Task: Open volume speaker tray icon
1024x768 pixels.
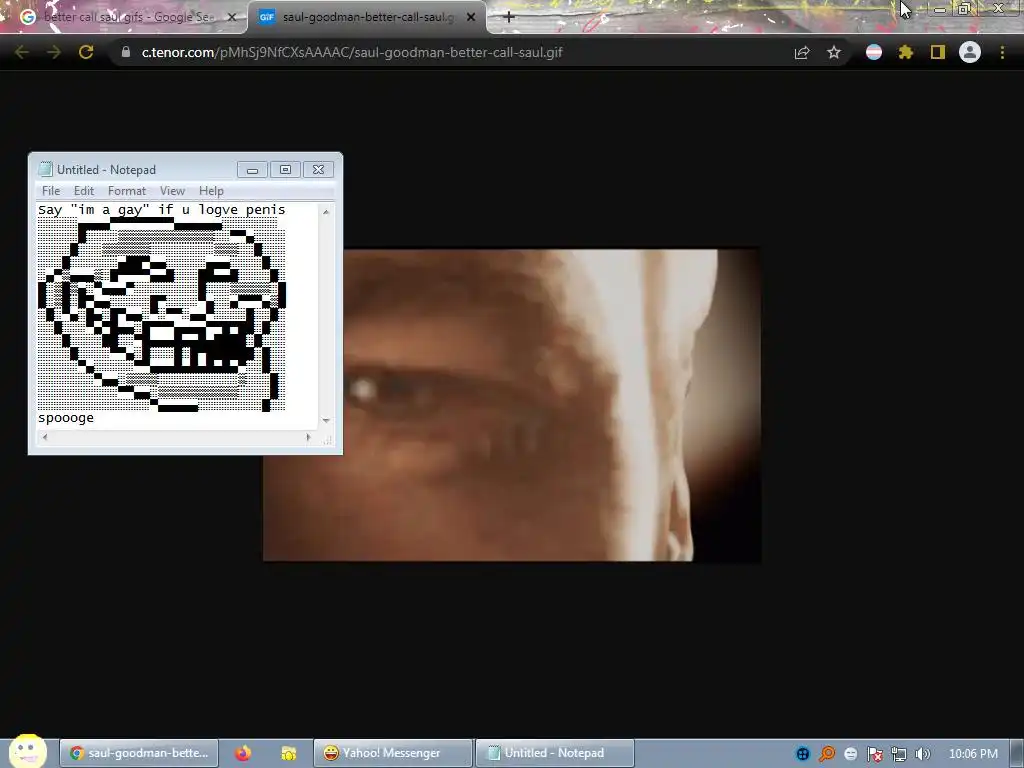Action: (x=922, y=754)
